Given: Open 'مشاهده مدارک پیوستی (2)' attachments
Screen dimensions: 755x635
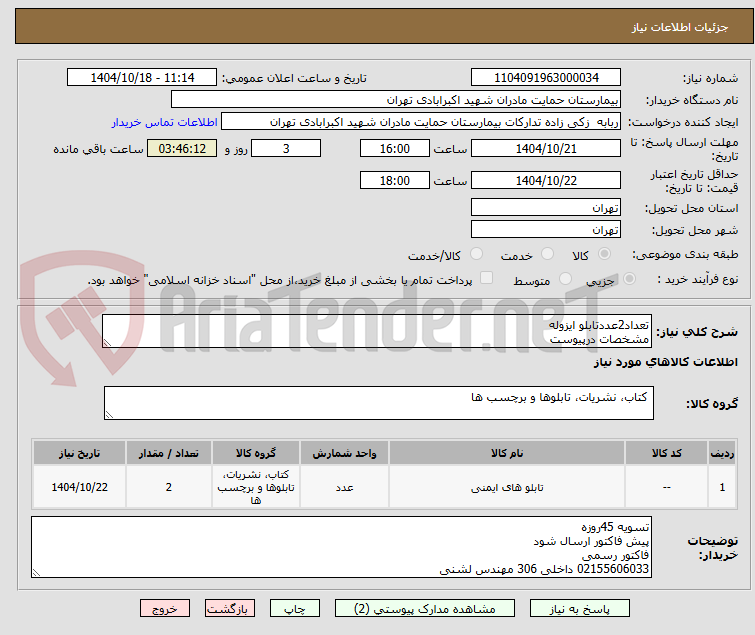Looking at the screenshot, I should 425,609.
